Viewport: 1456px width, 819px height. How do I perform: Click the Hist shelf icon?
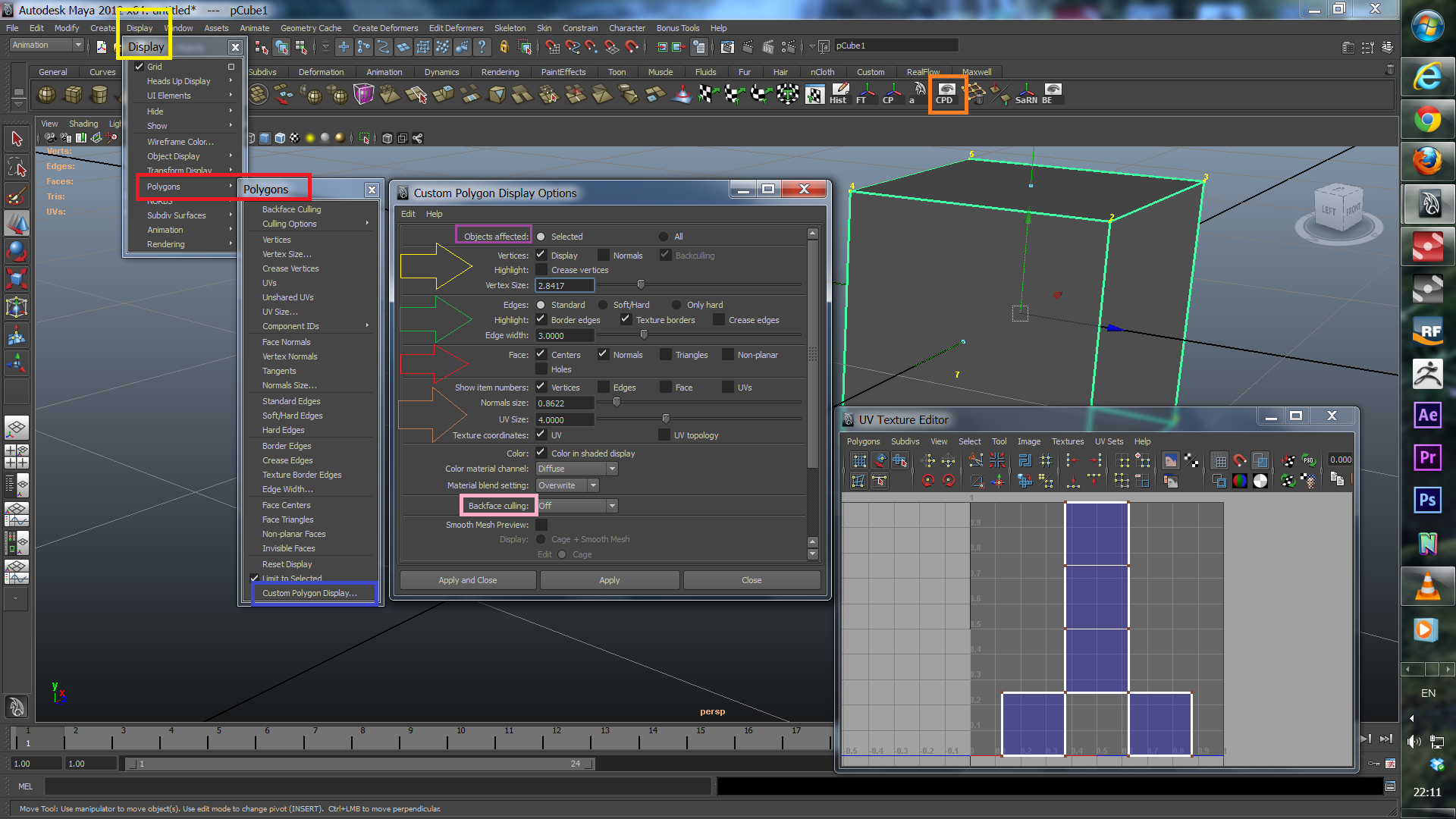tap(838, 93)
